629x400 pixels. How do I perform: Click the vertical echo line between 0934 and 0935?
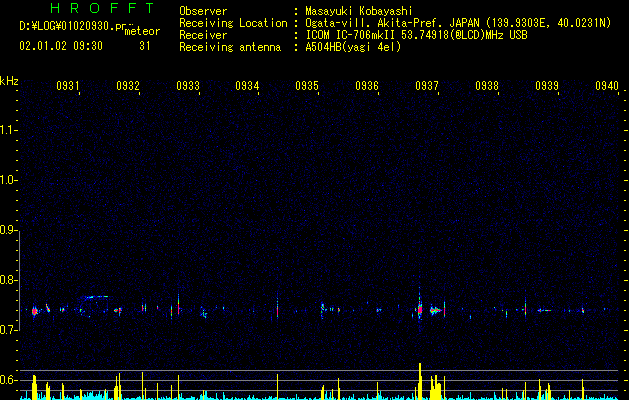[277, 307]
